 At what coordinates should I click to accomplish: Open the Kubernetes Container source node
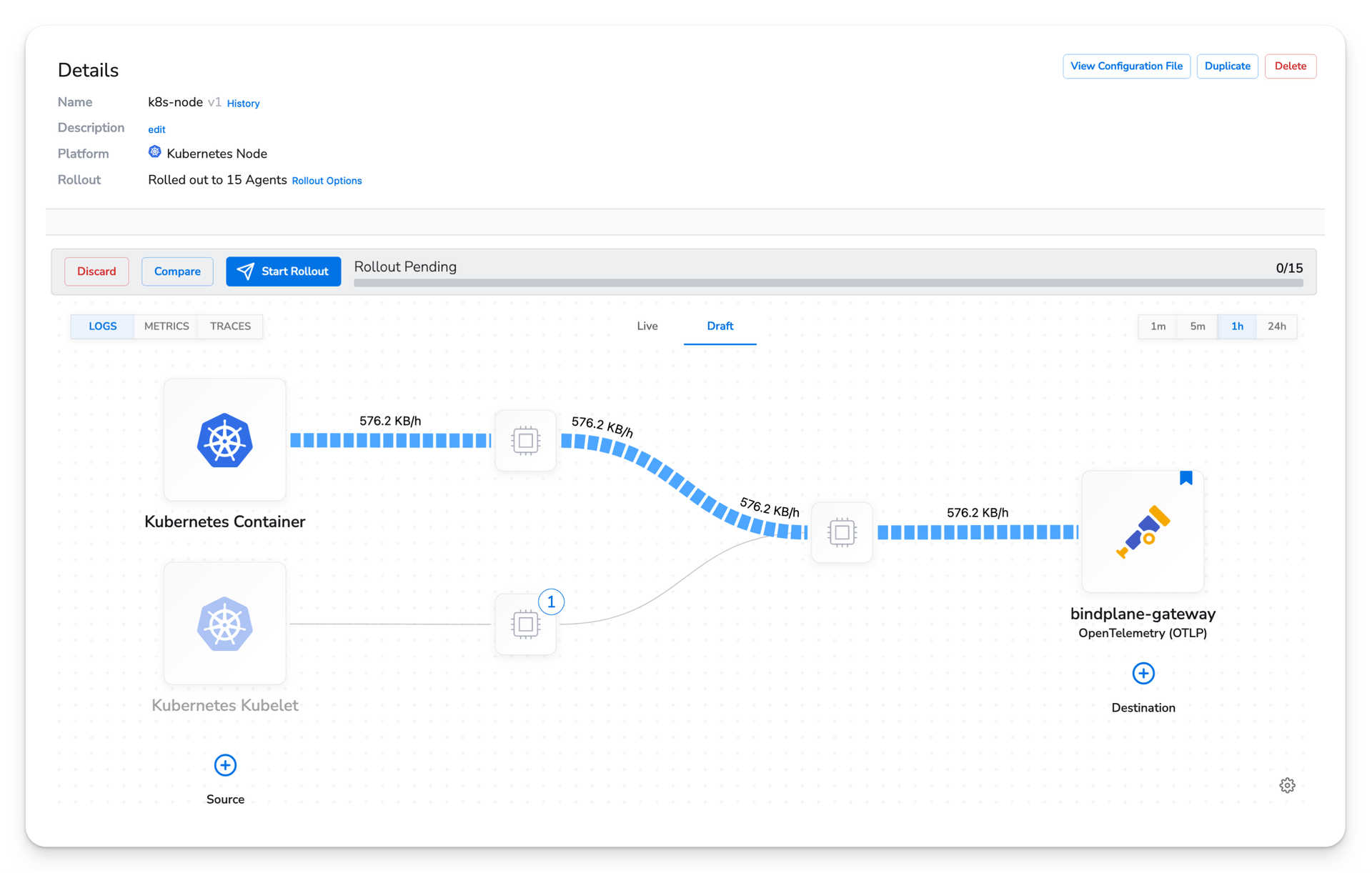(225, 440)
